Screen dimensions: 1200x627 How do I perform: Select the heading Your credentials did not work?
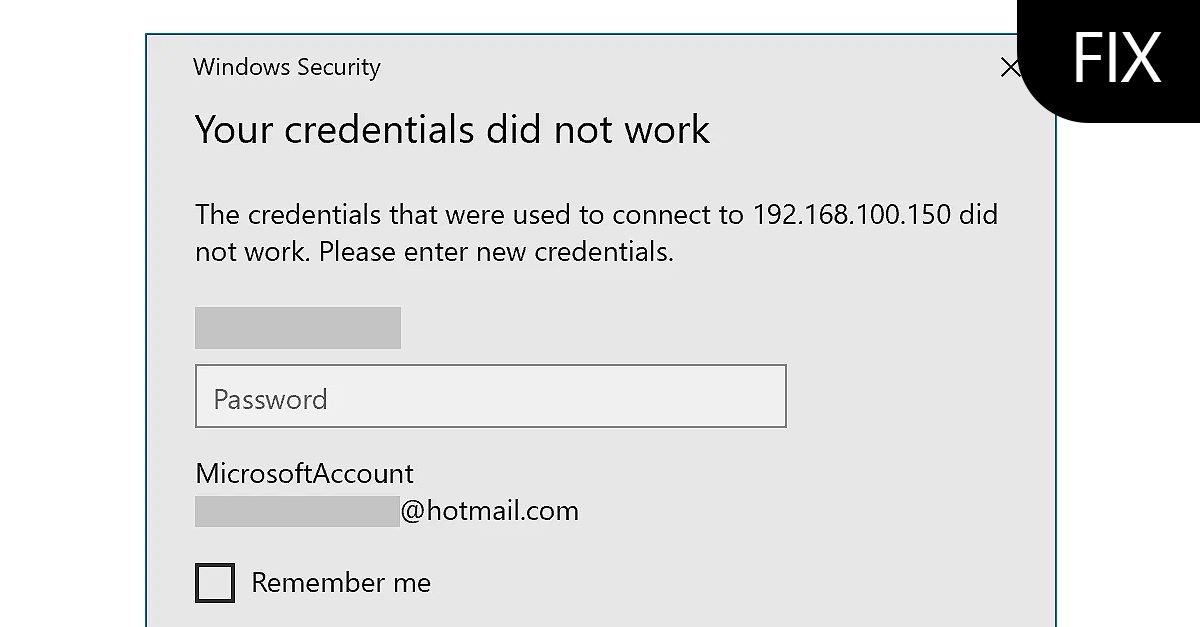[x=451, y=129]
